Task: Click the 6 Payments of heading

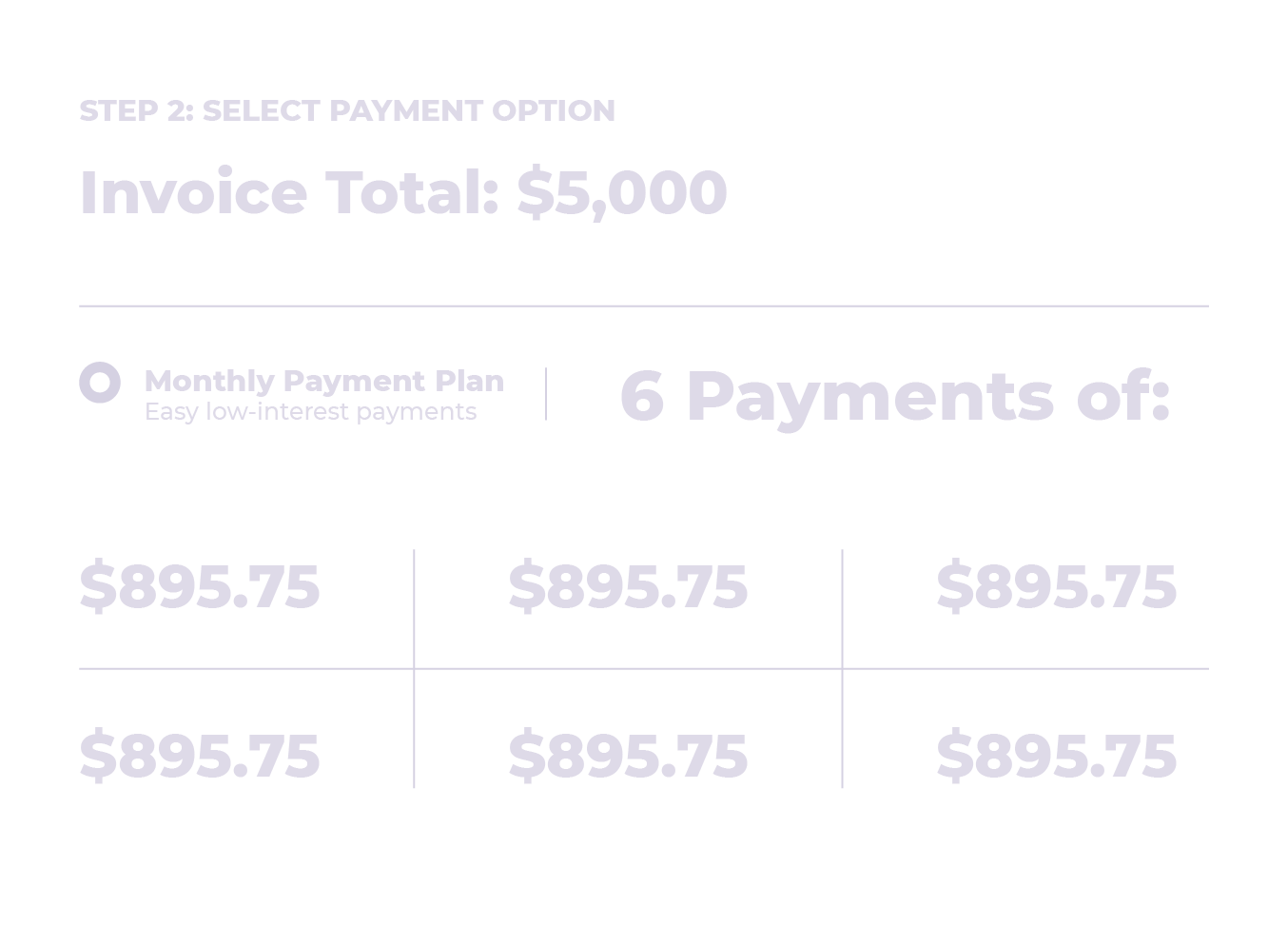Action: point(894,396)
